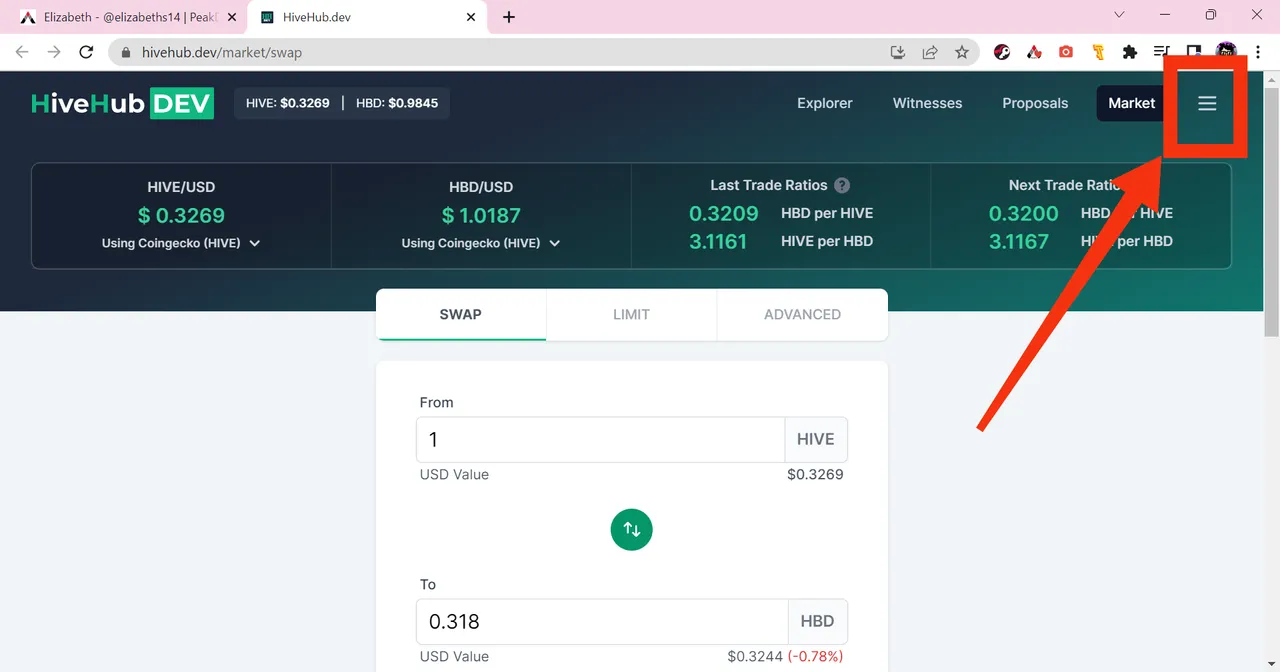The width and height of the screenshot is (1280, 672).
Task: Close the Elizabeth PeakD tab
Action: tap(232, 17)
